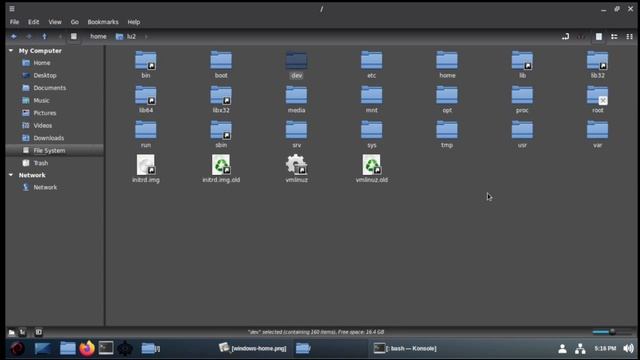Screen dimensions: 640x360
Task: Open the Bookmarks menu
Action: (x=103, y=22)
